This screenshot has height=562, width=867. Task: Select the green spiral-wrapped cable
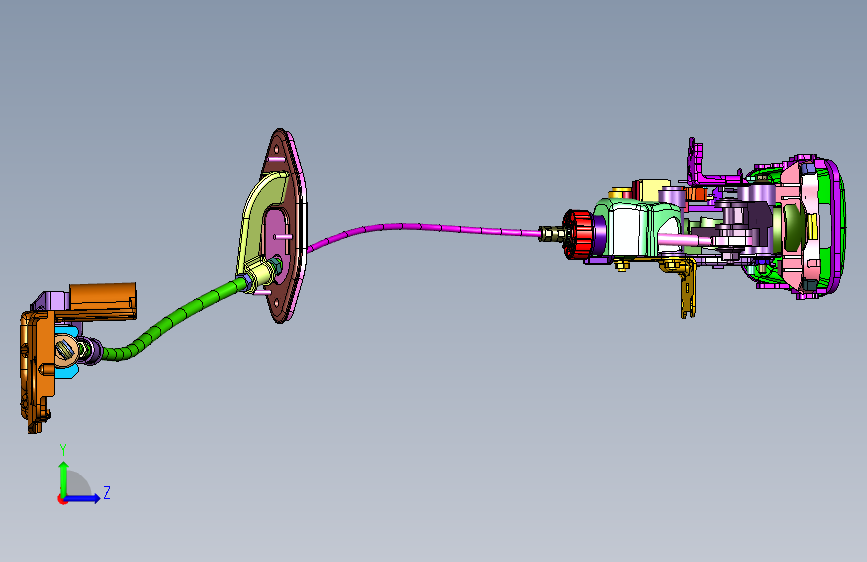point(173,320)
